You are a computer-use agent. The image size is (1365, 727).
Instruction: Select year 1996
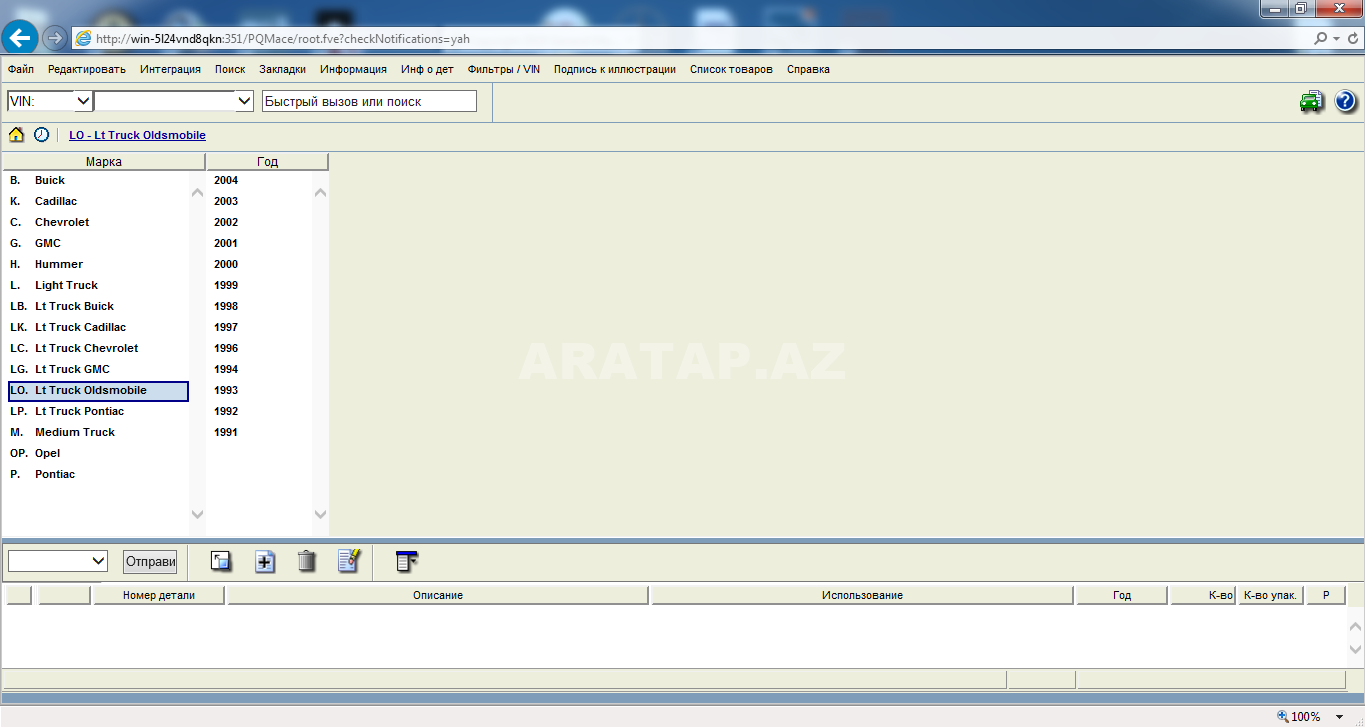click(x=226, y=348)
